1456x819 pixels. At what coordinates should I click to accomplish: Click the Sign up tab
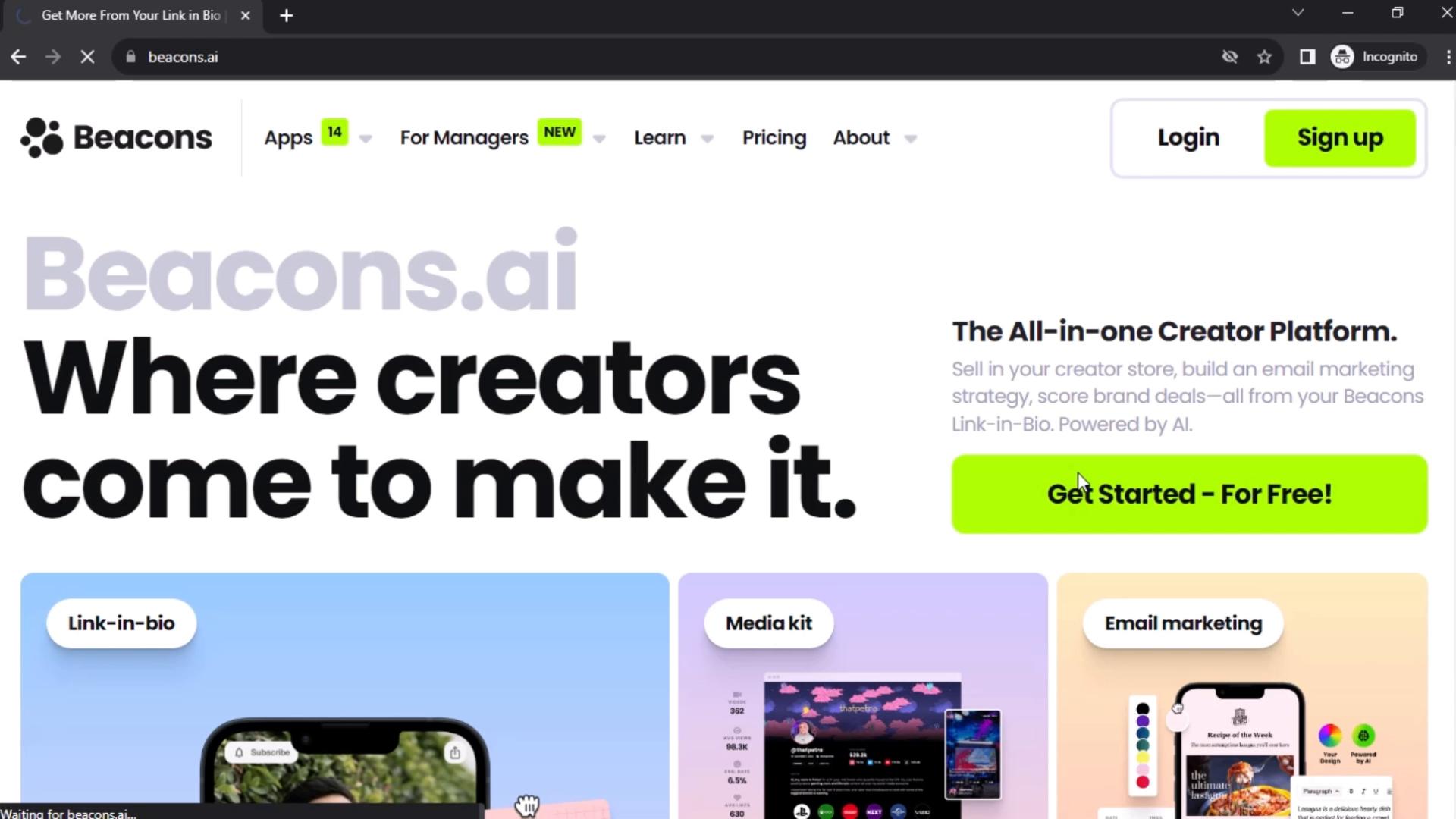click(1341, 138)
